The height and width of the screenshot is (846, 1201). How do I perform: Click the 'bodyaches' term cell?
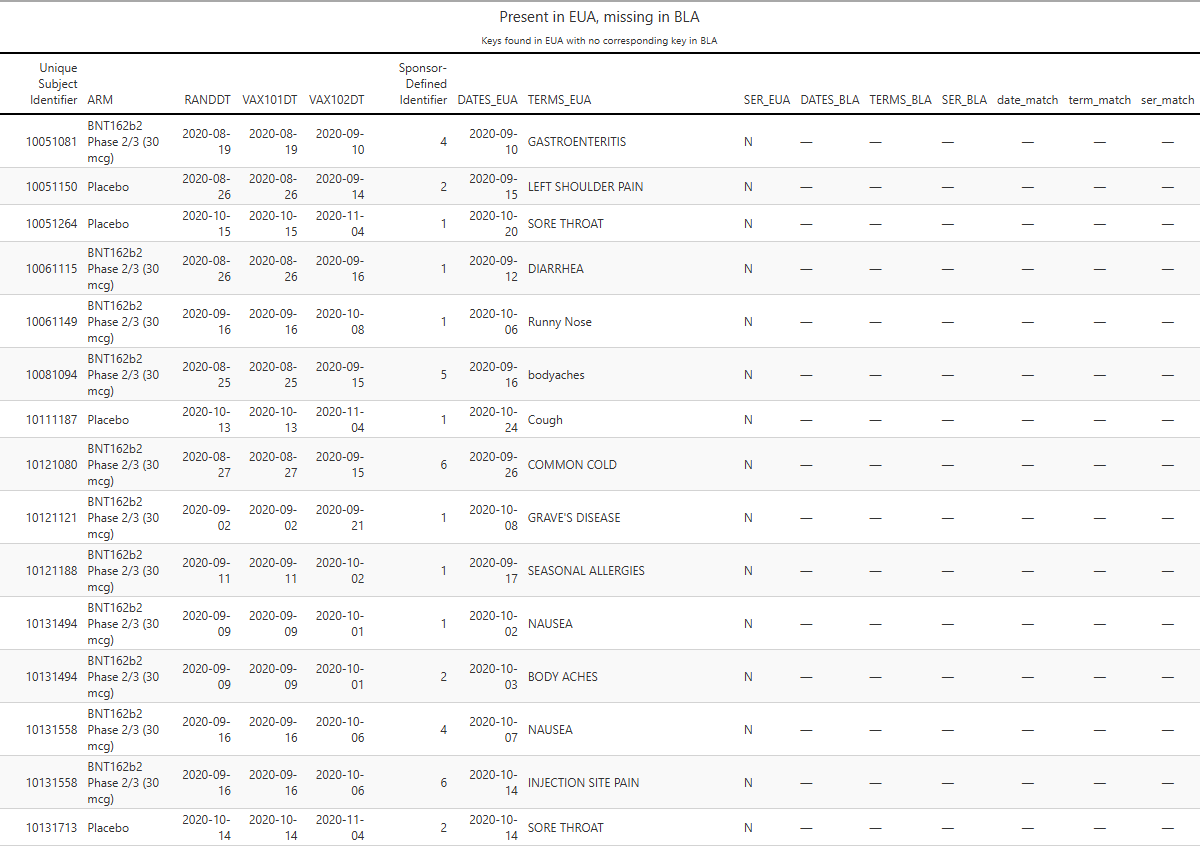click(x=556, y=375)
